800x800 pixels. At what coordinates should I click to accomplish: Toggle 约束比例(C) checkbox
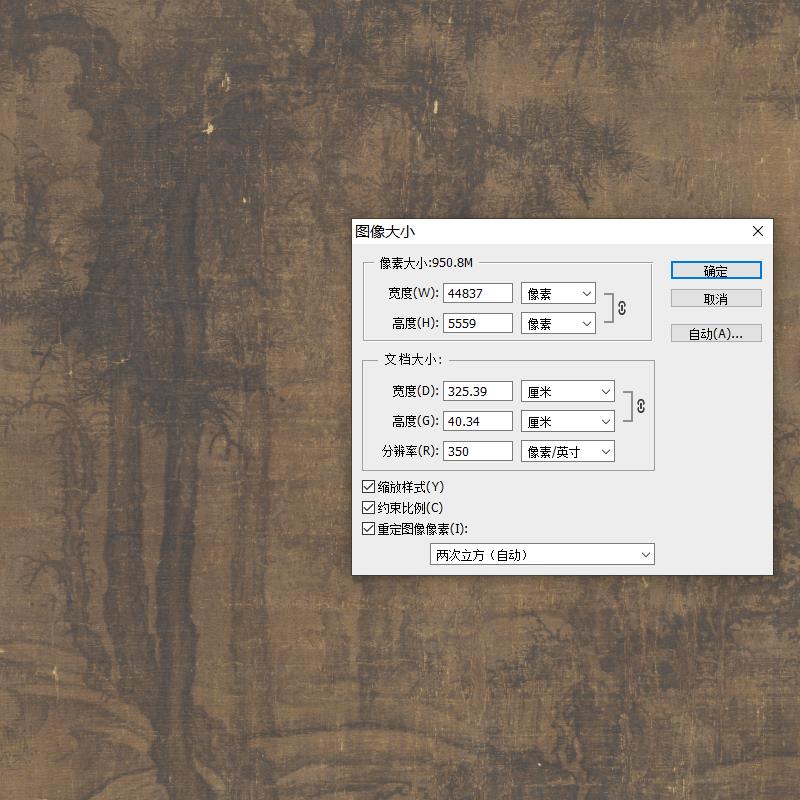pos(368,508)
